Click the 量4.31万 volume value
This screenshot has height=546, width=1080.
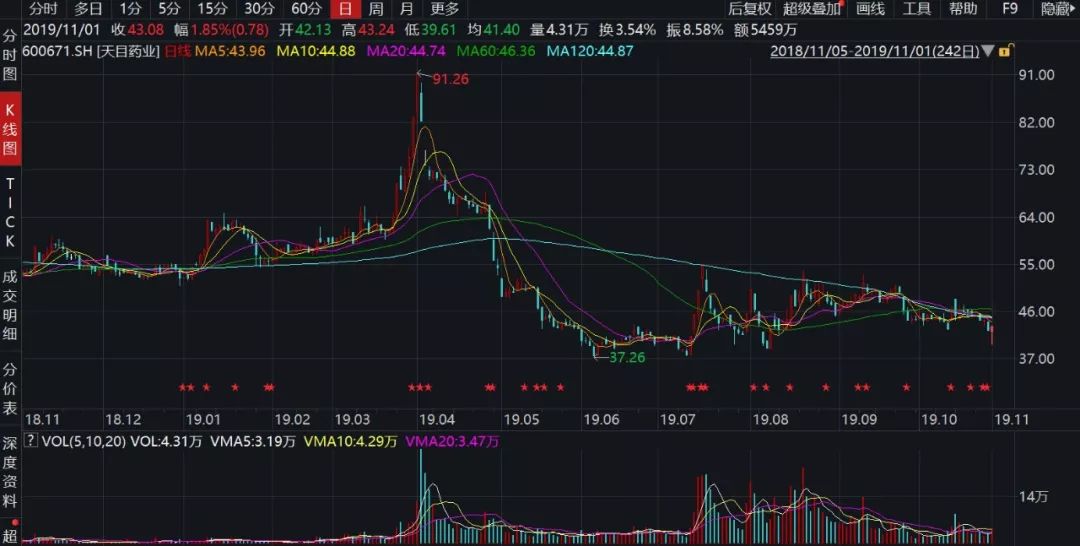559,30
